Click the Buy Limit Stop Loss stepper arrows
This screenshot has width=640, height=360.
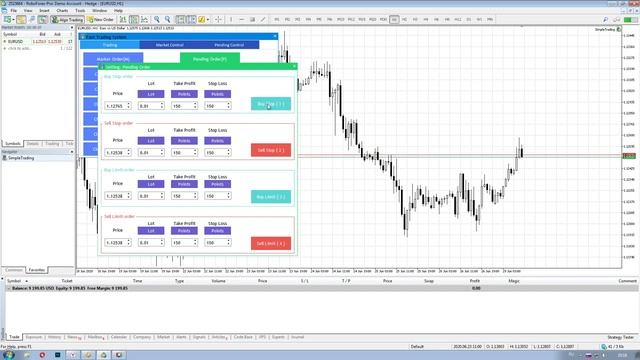pyautogui.click(x=229, y=196)
